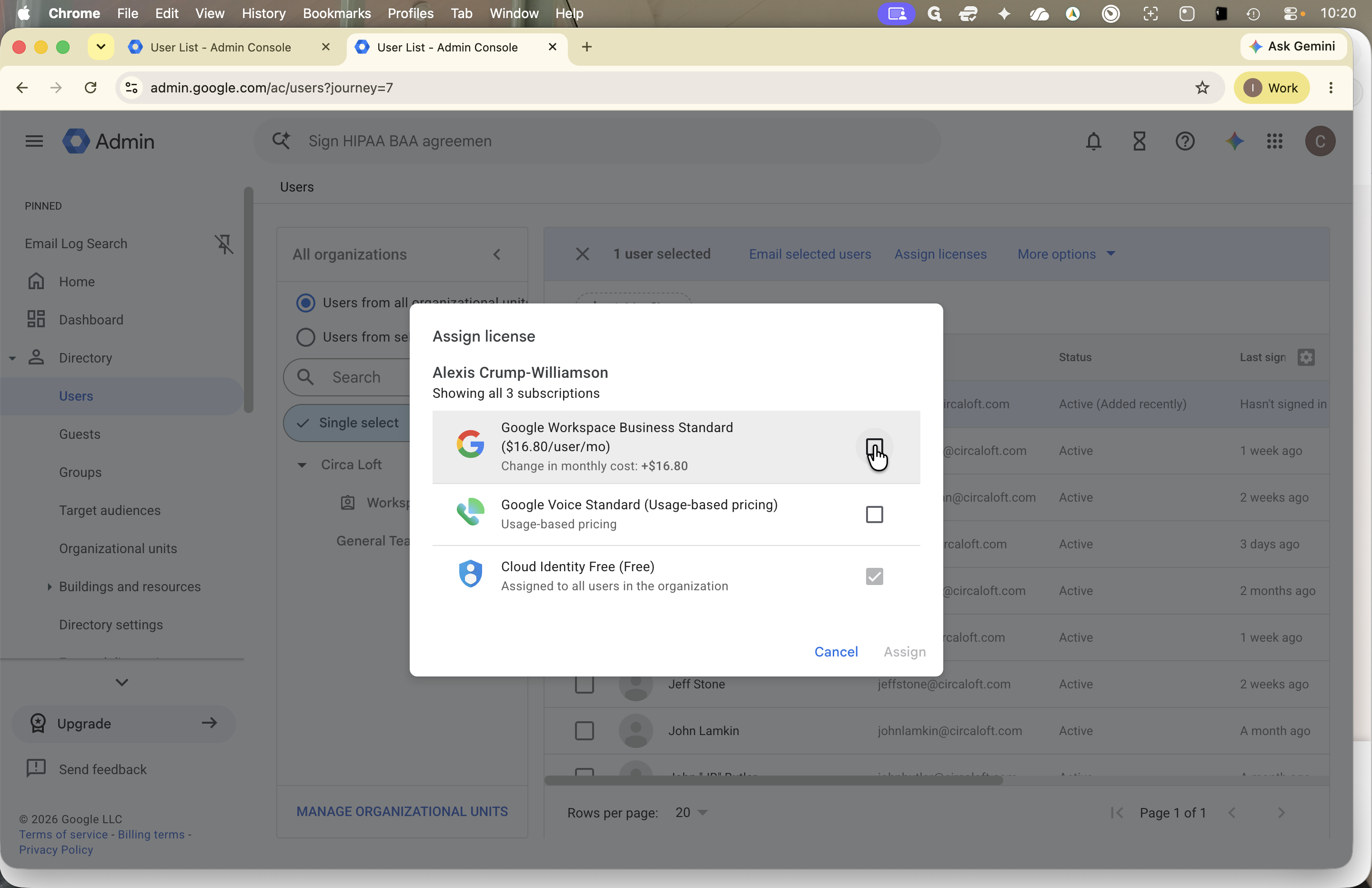Toggle Cloud Identity Free checkbox
Viewport: 1372px width, 888px height.
(875, 576)
